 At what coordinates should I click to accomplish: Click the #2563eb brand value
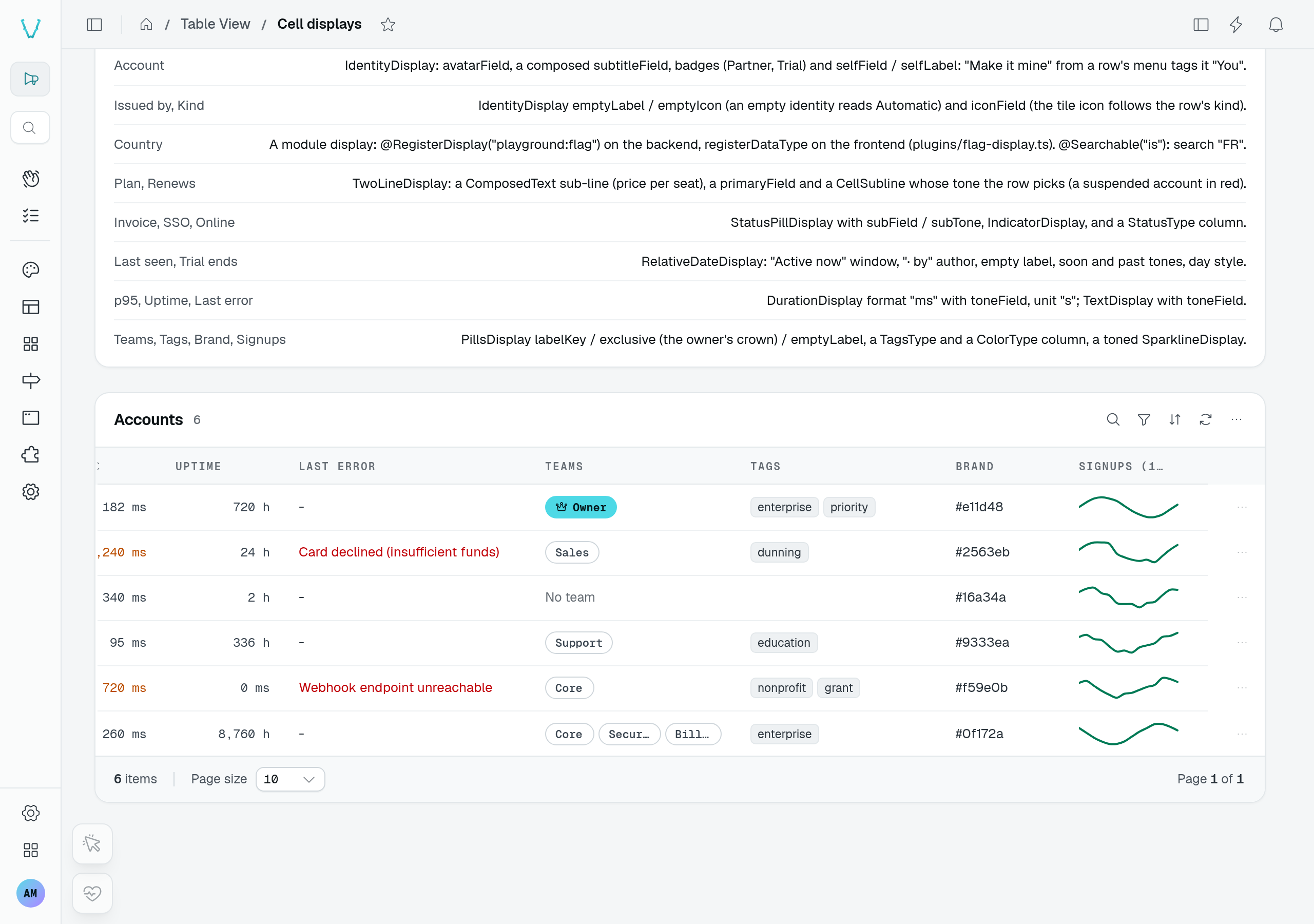coord(982,552)
